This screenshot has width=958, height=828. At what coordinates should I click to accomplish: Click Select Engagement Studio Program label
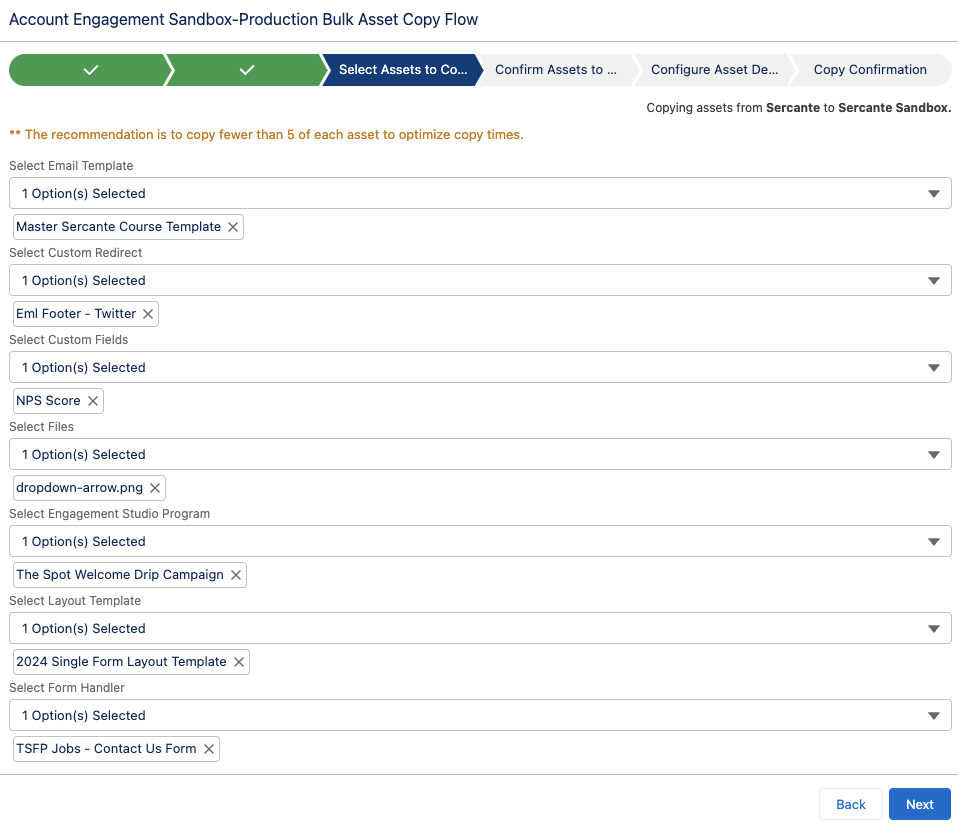pos(109,514)
